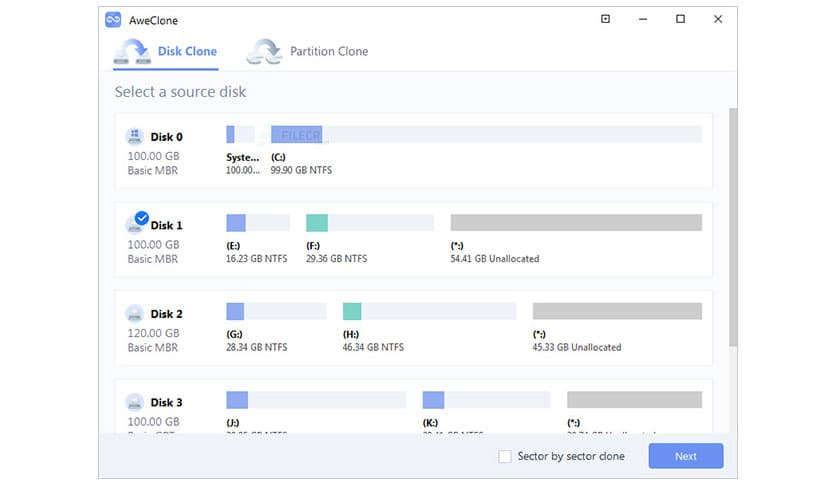Click the 'Basic MBR' text under Disk 0
The height and width of the screenshot is (484, 836).
click(152, 171)
